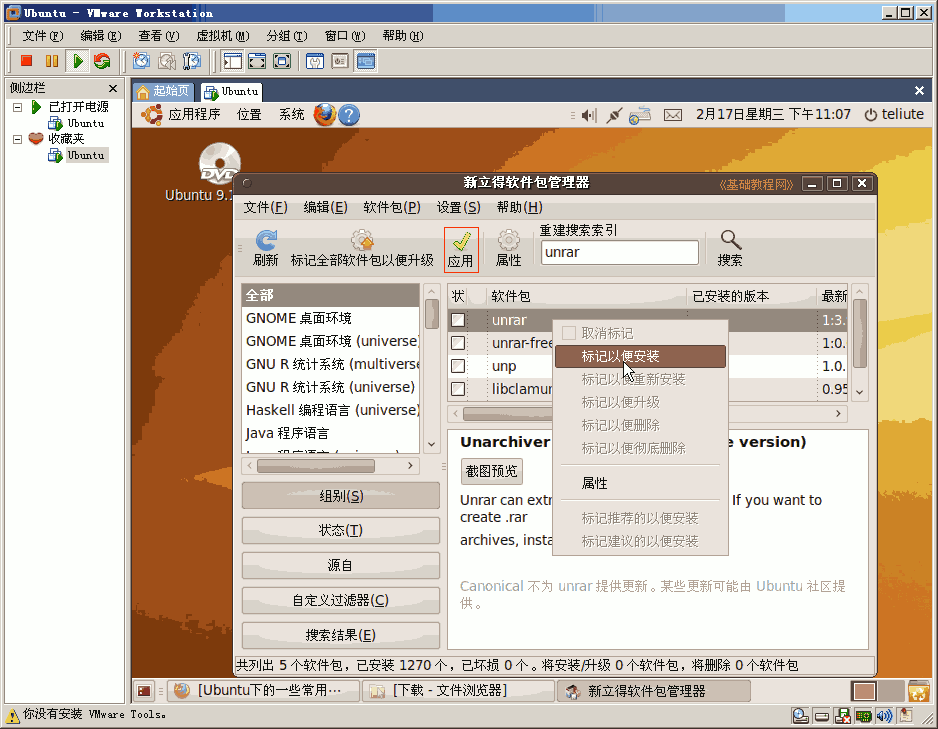
Task: Click the category list horizontal scrollbar thumb
Action: [x=316, y=465]
